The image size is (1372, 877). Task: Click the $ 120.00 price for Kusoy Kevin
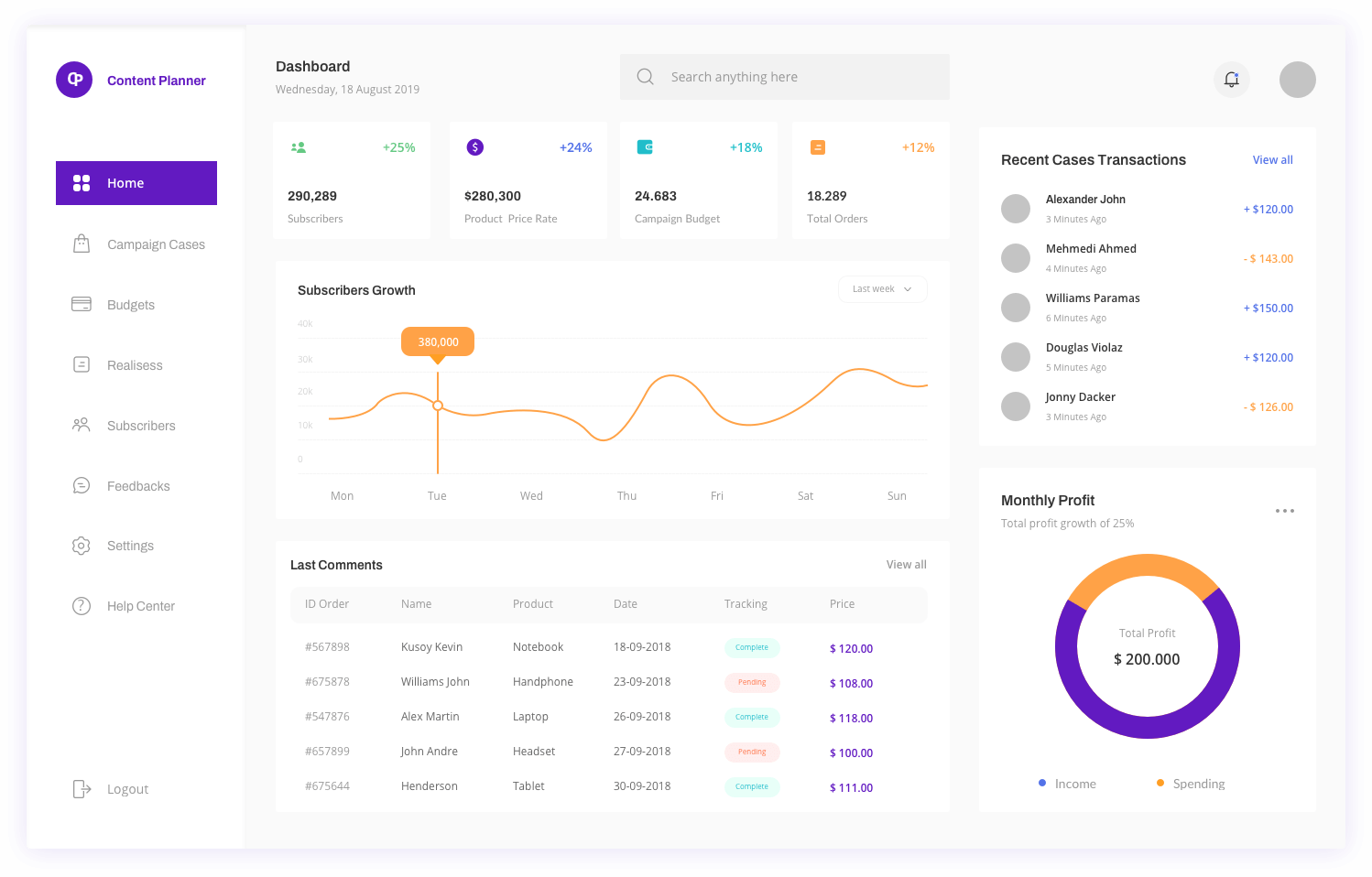pyautogui.click(x=851, y=648)
